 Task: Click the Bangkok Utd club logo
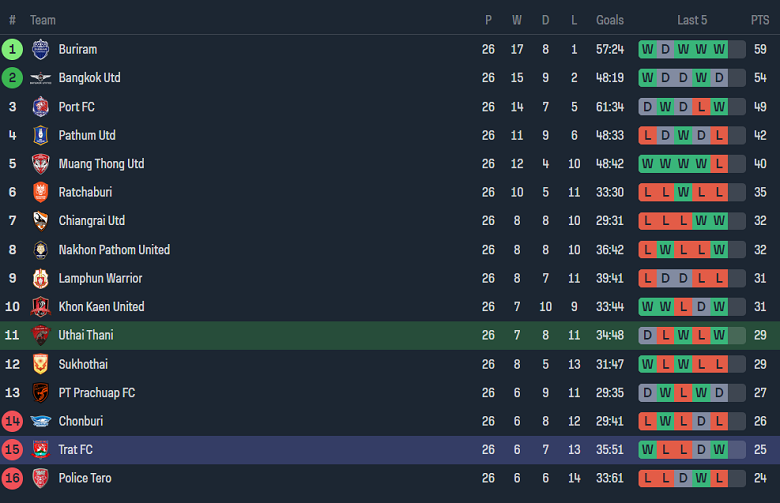[x=40, y=78]
